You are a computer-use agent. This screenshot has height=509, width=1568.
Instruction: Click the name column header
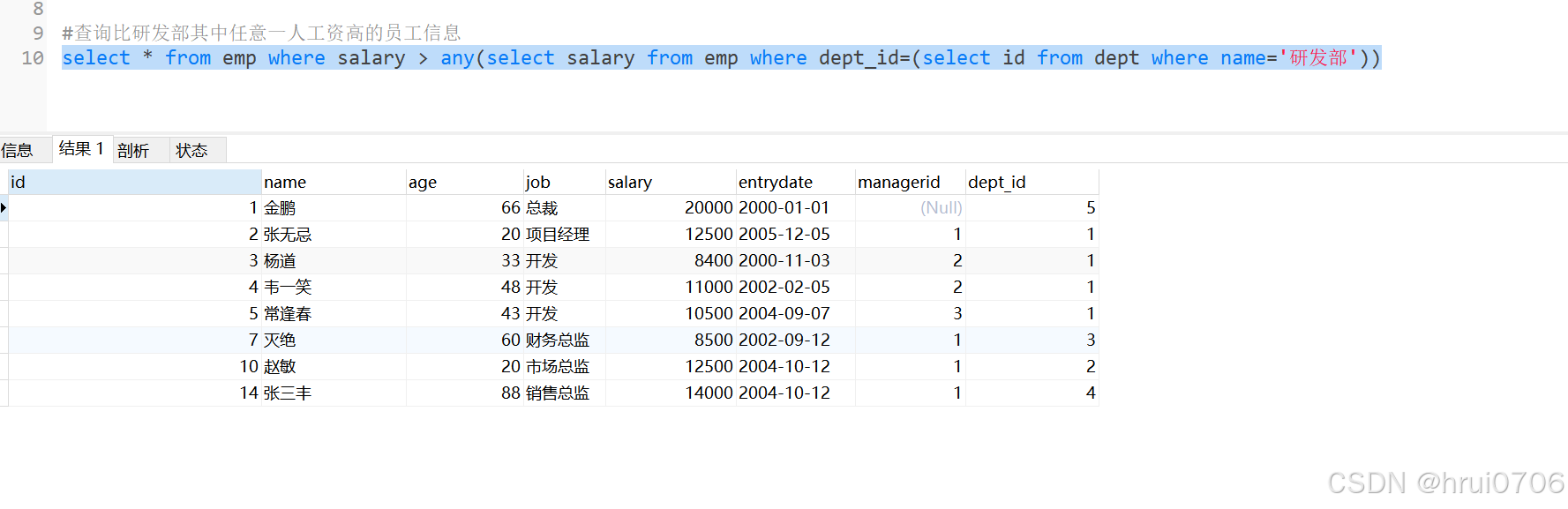pyautogui.click(x=334, y=182)
